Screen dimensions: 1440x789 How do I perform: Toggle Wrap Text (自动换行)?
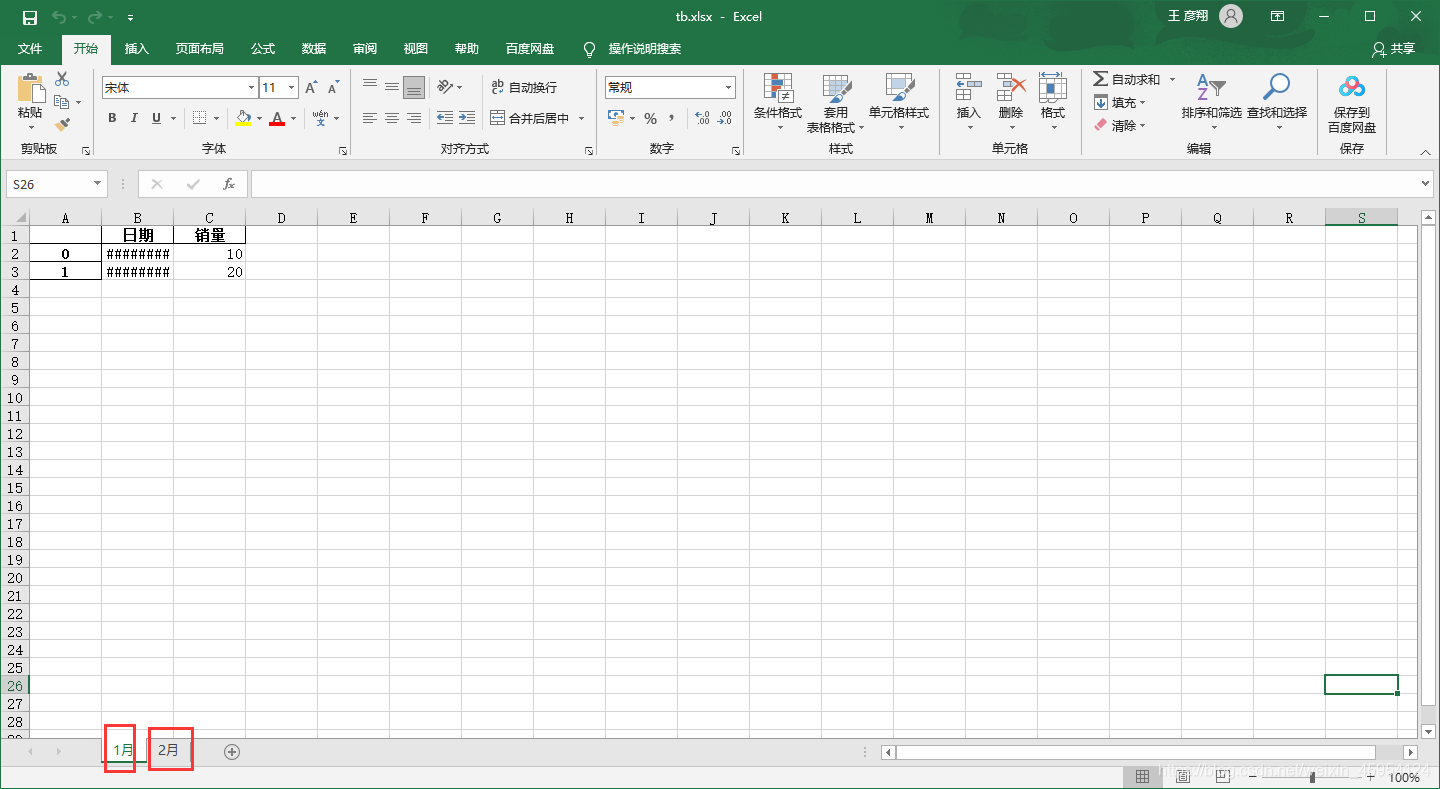[524, 87]
